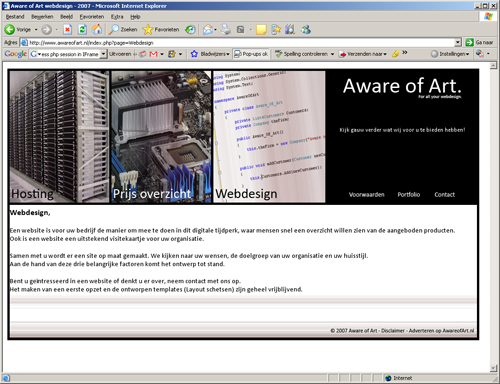Click the Forward navigation arrow
Screen dimensions: 500x384
click(47, 30)
